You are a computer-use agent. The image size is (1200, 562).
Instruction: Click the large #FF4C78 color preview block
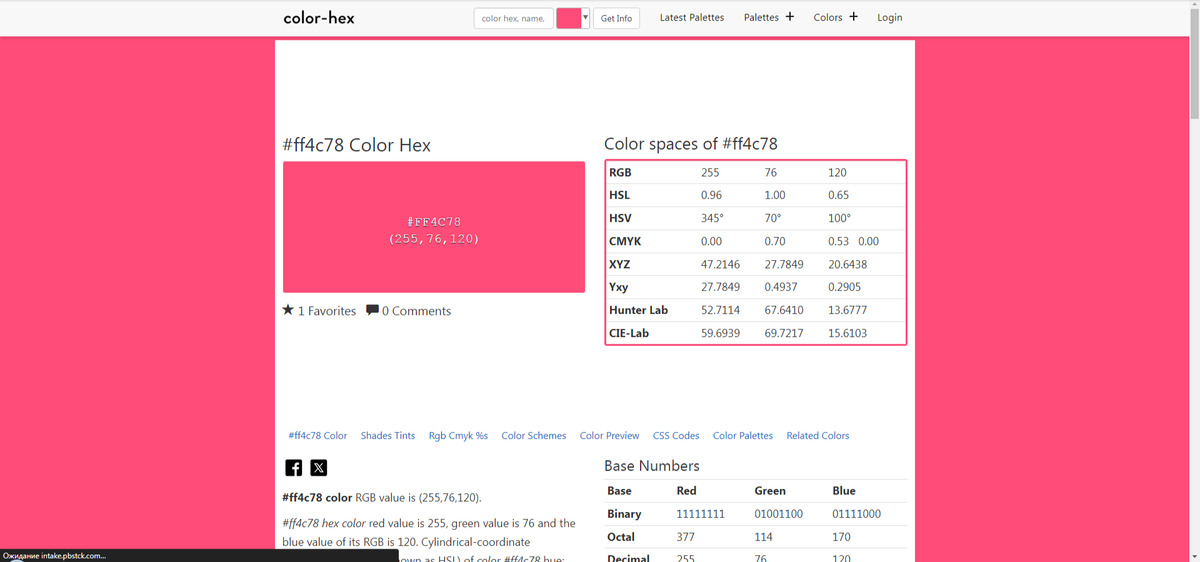click(x=434, y=227)
